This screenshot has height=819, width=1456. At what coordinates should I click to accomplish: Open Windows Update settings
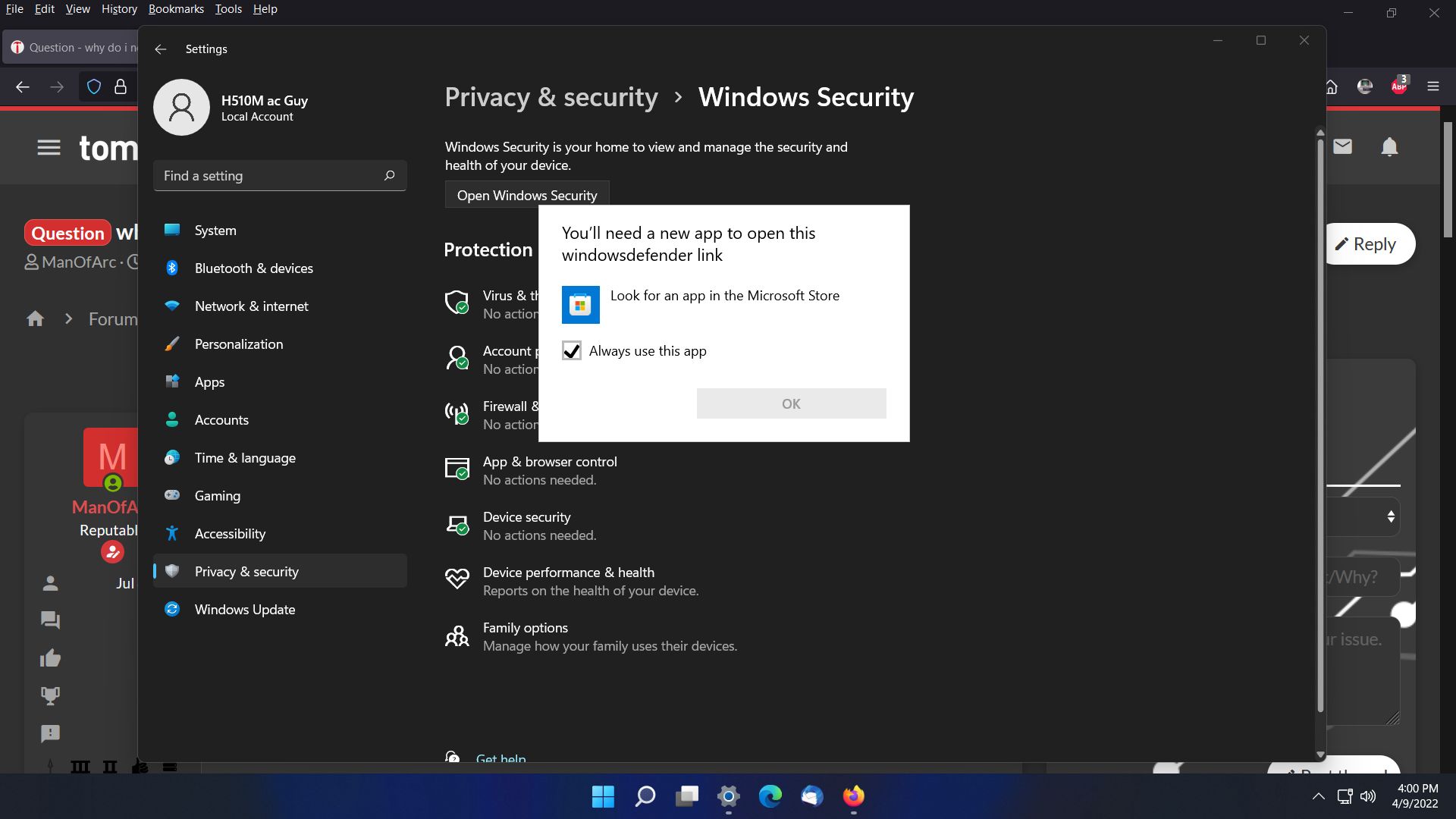point(280,609)
